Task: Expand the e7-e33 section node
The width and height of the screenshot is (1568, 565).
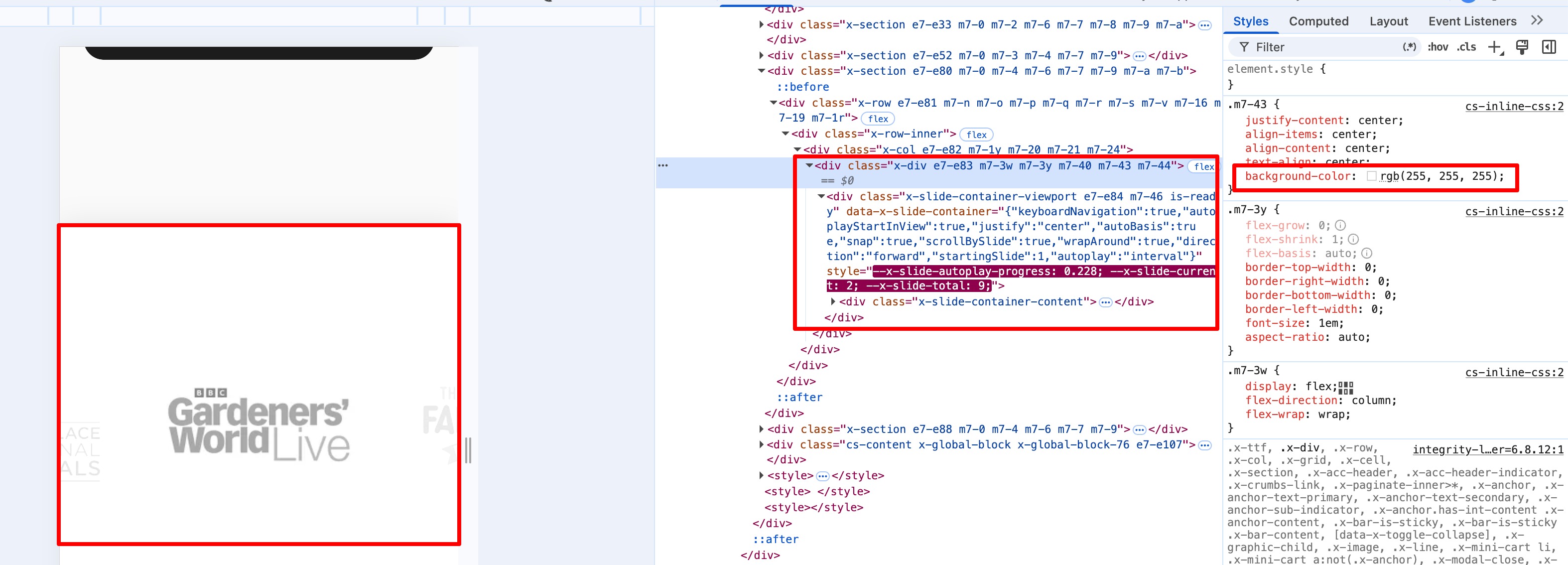Action: click(761, 24)
